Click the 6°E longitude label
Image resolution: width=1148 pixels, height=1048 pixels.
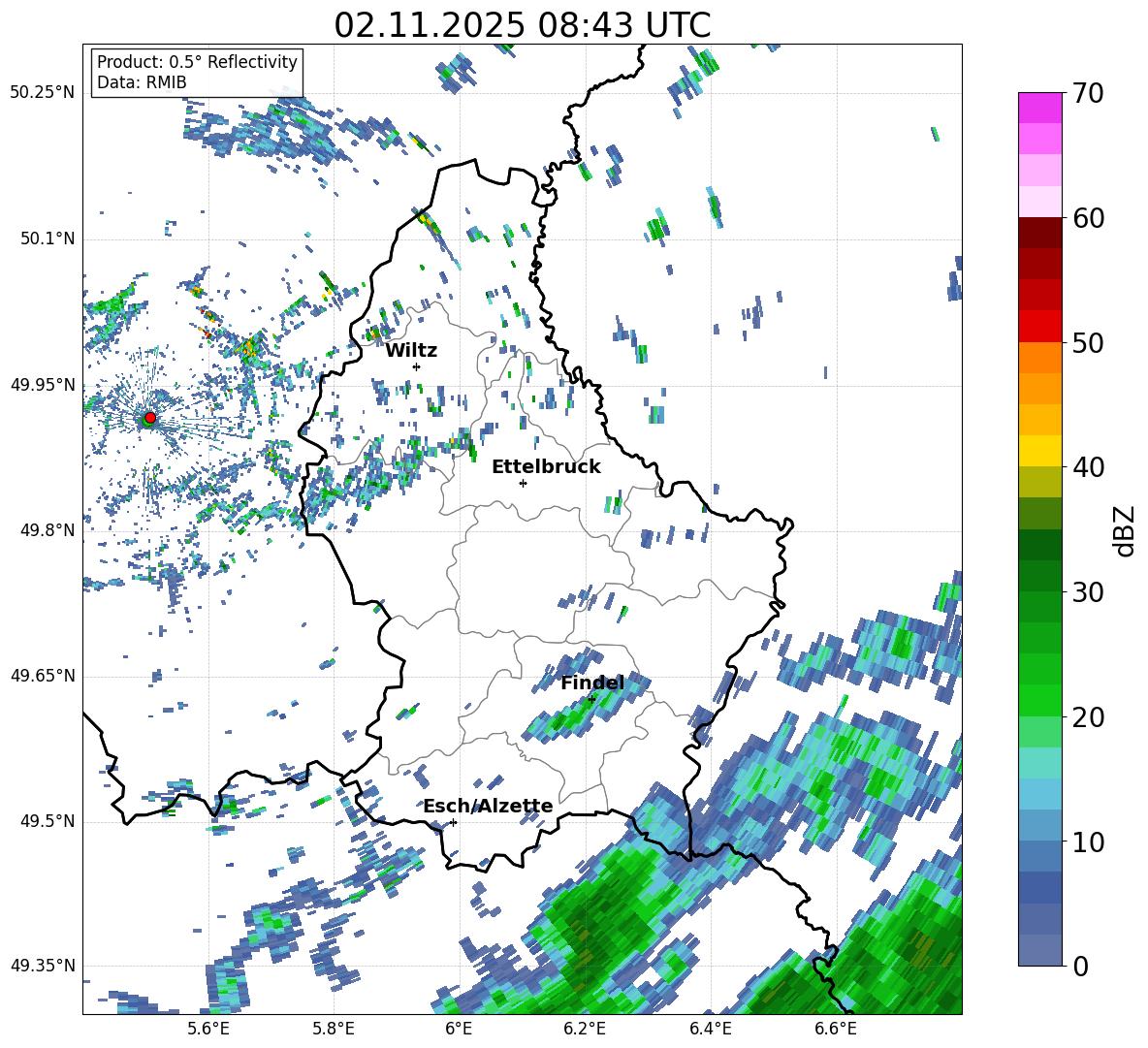coord(459,1029)
